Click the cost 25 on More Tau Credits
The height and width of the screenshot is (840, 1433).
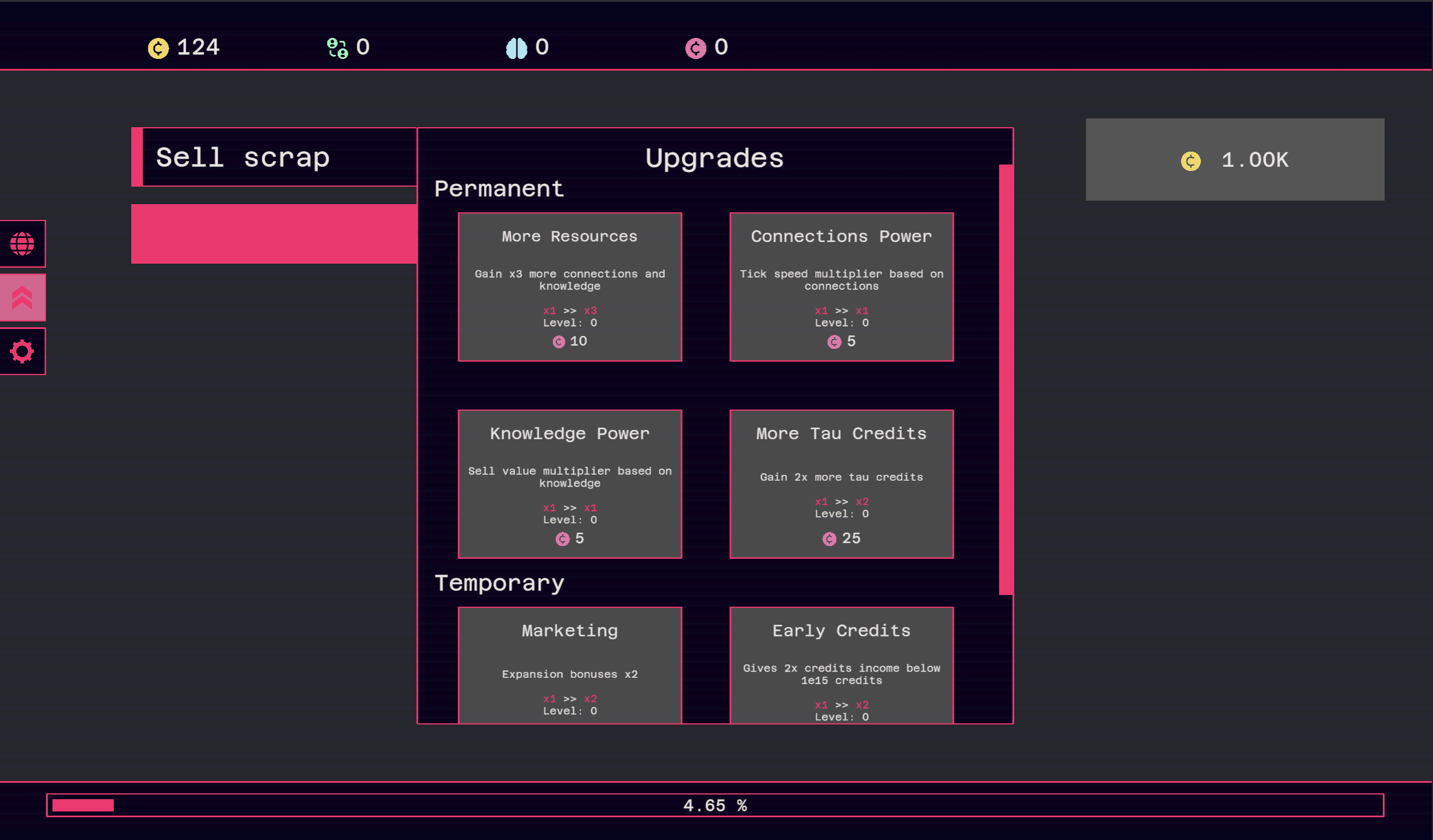(x=851, y=538)
